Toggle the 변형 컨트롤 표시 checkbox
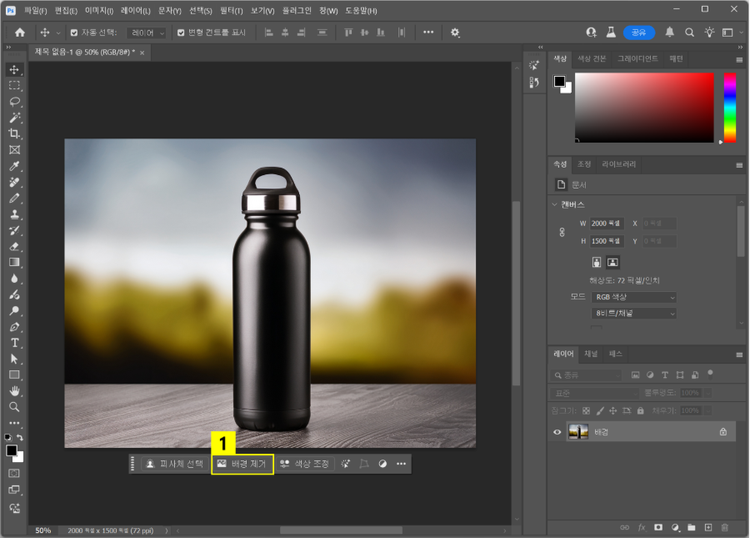The height and width of the screenshot is (538, 750). click(x=181, y=32)
